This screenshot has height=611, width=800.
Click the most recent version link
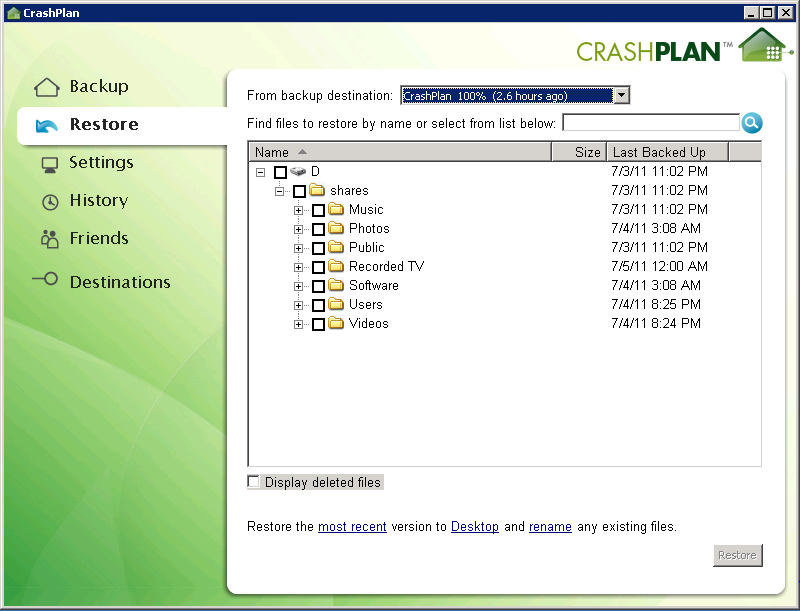[352, 526]
